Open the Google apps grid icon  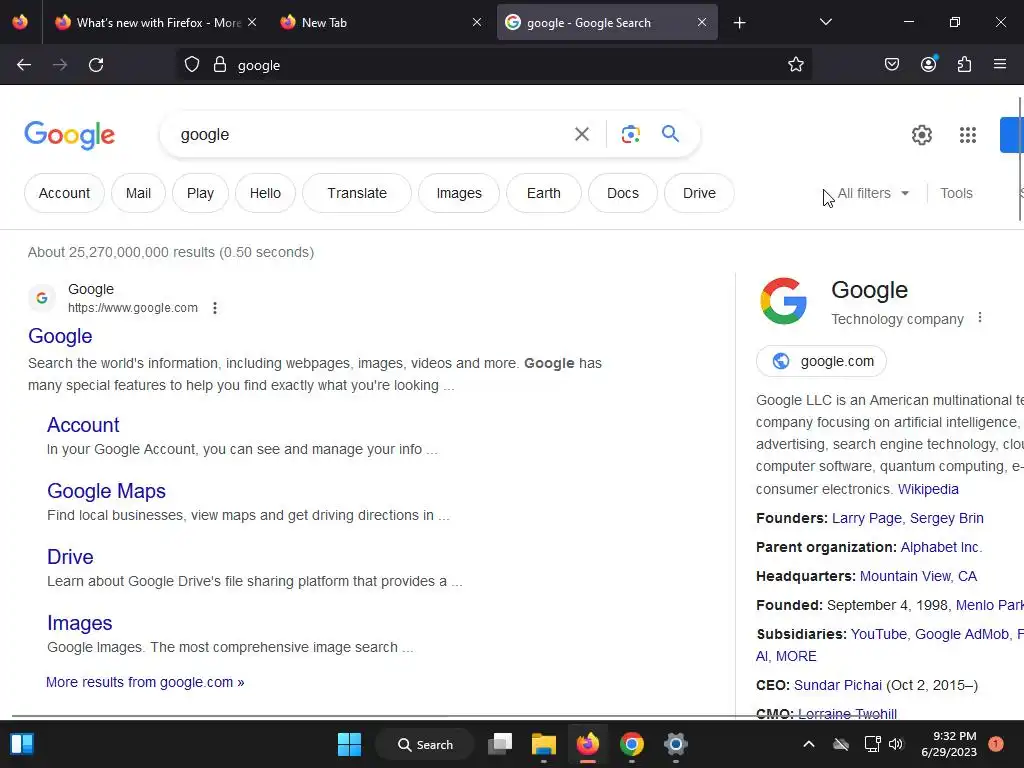[x=968, y=135]
